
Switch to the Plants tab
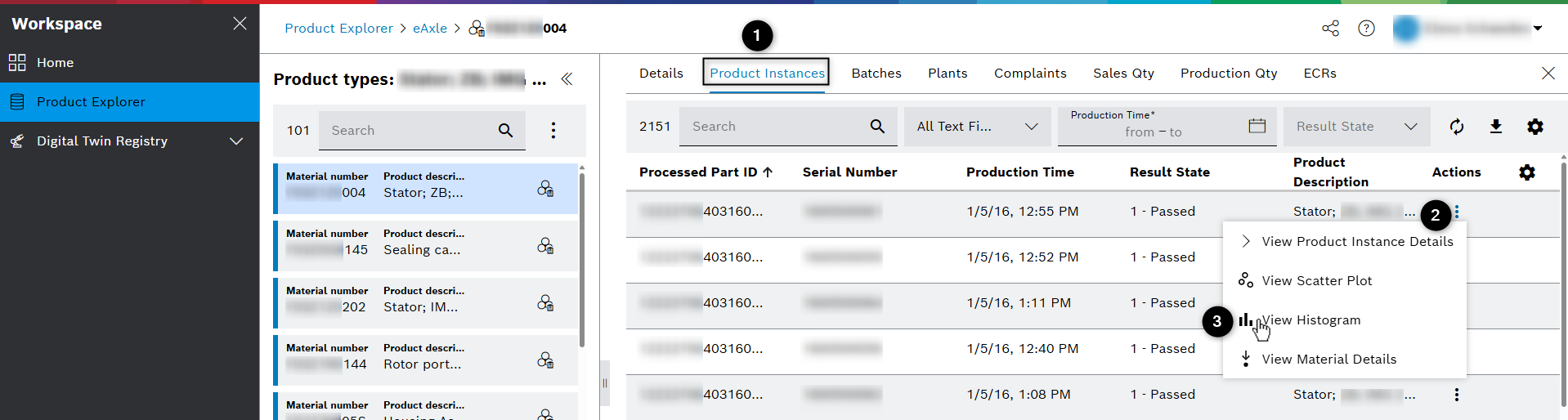tap(948, 74)
